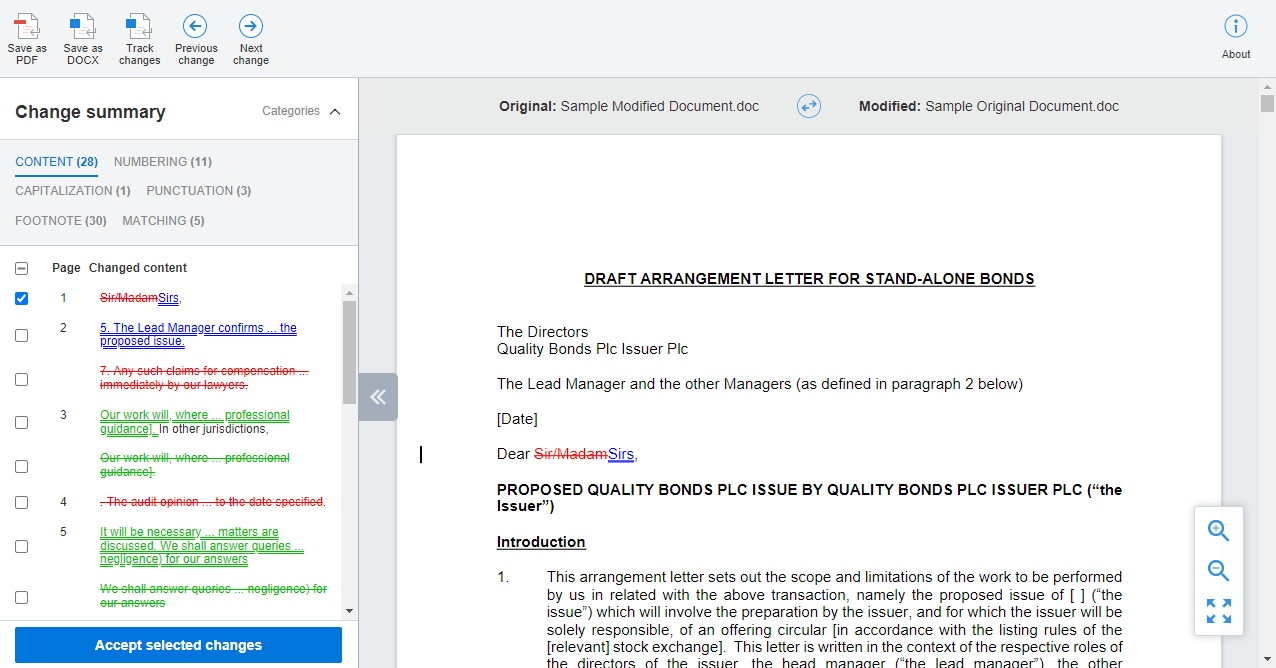Jump to the Previous change
This screenshot has width=1276, height=668.
point(195,39)
